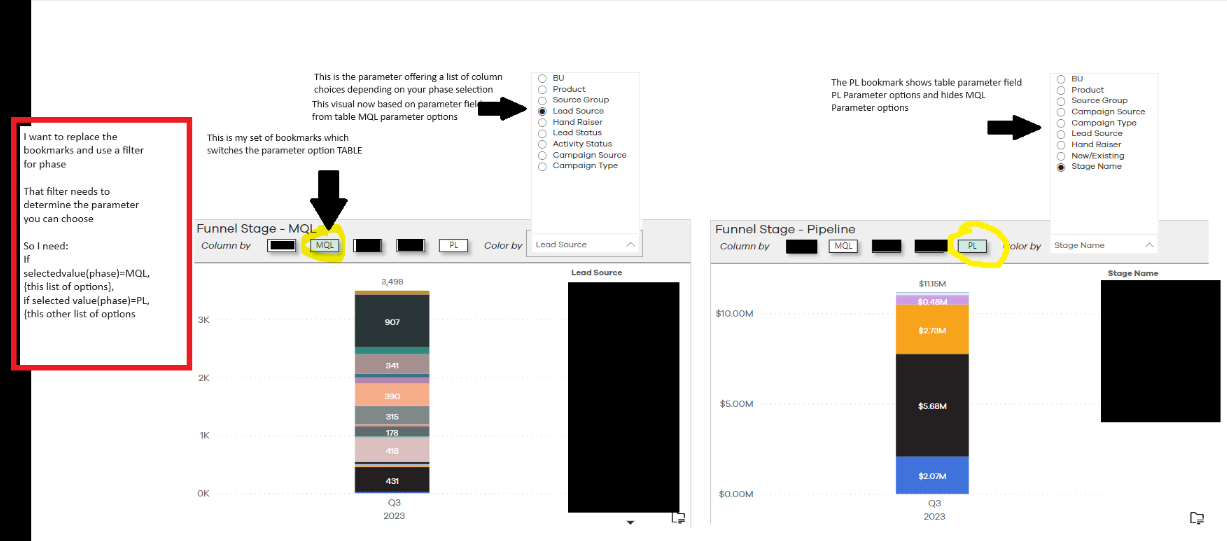Click the Funnel Stage - MQL chart title
The height and width of the screenshot is (541, 1227).
pyautogui.click(x=255, y=228)
